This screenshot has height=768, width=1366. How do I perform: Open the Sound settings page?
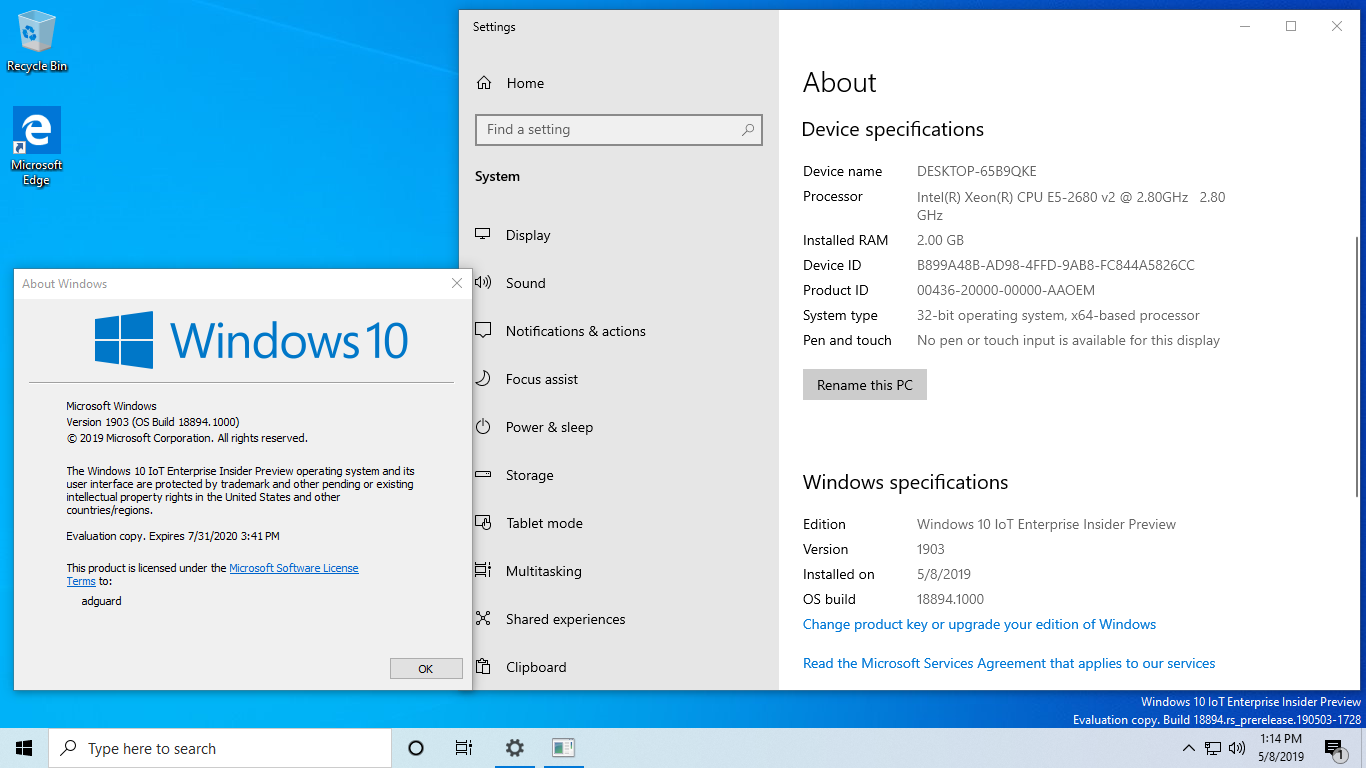tap(526, 283)
